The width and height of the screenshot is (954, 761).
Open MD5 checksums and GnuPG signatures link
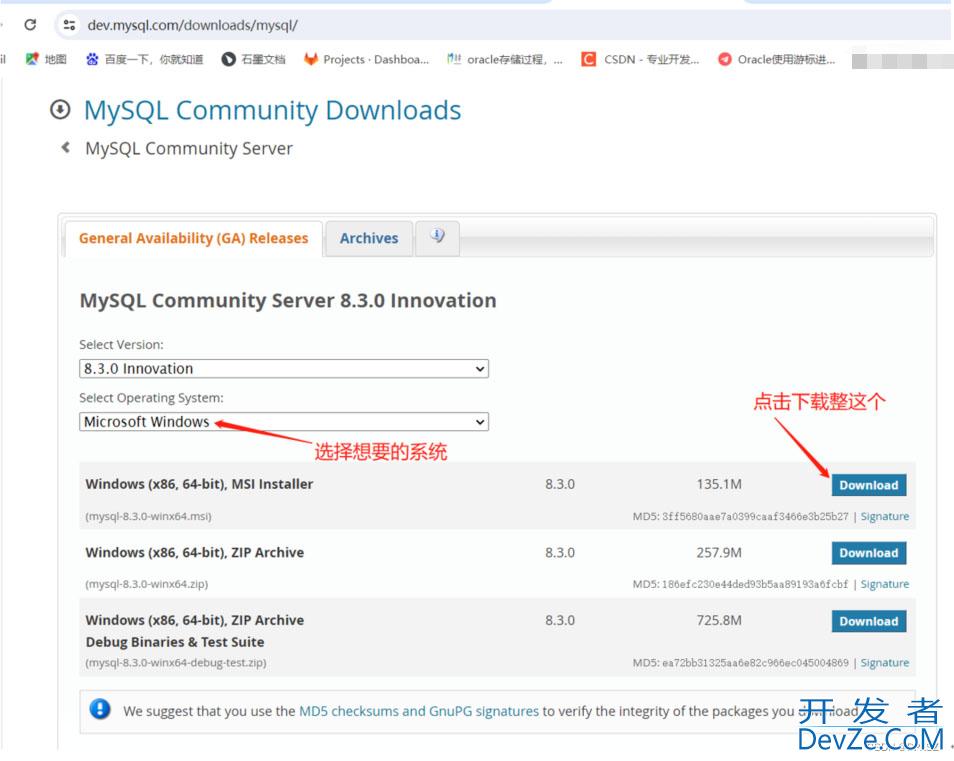[419, 711]
